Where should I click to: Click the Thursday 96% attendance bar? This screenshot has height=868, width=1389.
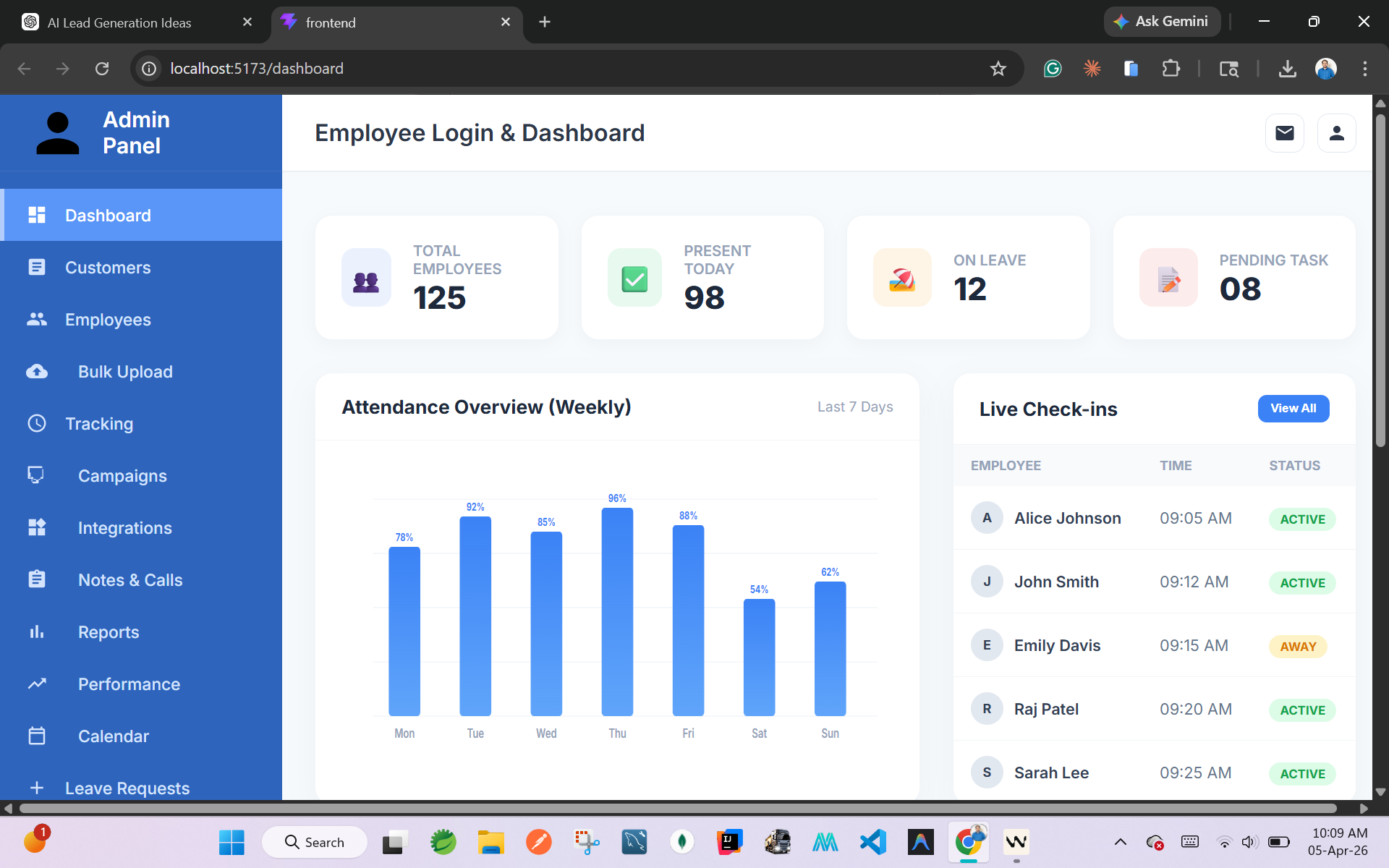tap(617, 612)
